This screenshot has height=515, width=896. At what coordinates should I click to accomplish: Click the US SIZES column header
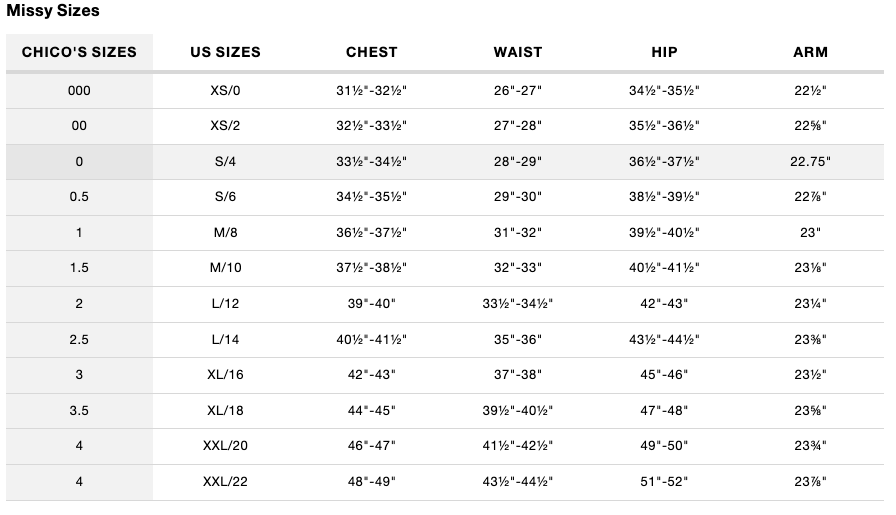[225, 52]
